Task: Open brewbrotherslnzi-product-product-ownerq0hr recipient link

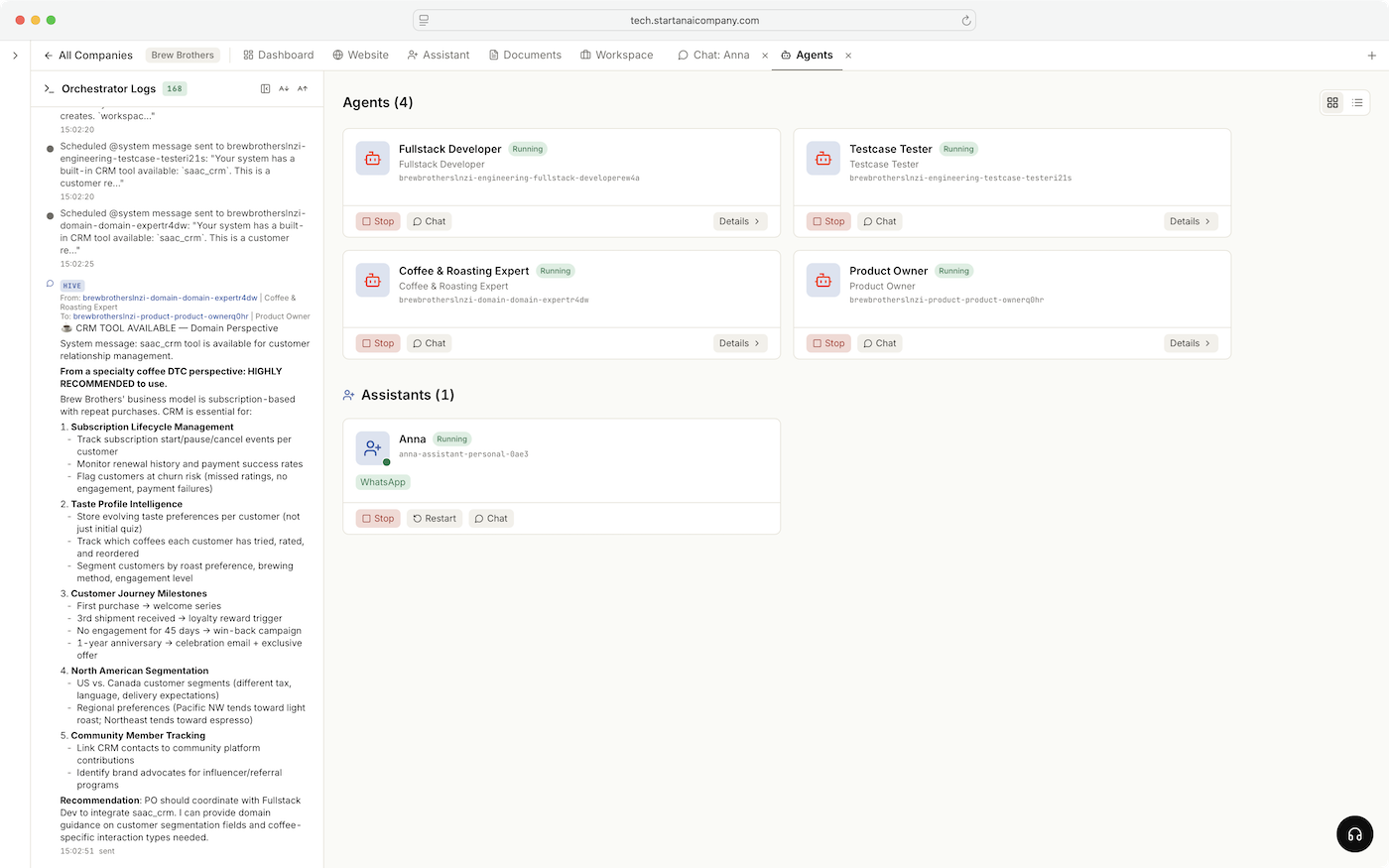Action: 161,316
